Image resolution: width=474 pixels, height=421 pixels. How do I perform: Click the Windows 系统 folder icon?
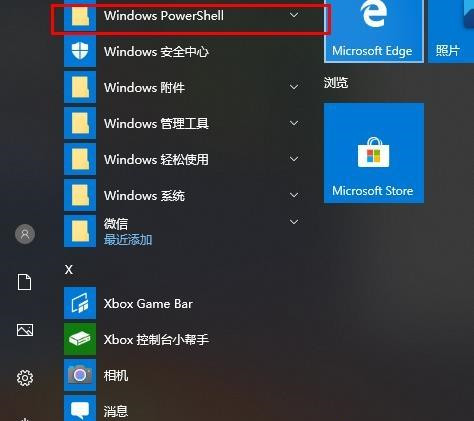tap(80, 195)
